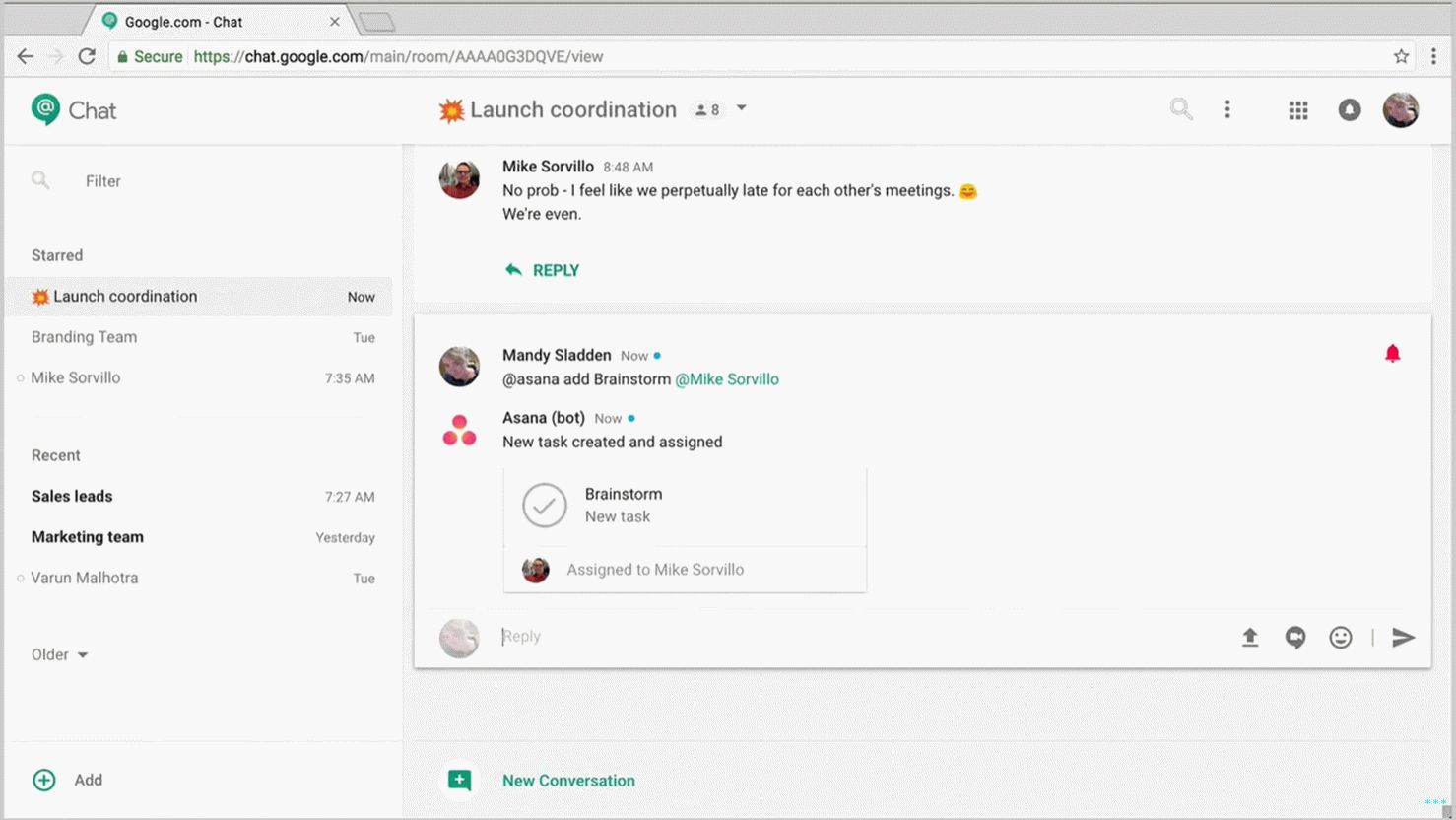Open the Marketing team room

pos(198,537)
